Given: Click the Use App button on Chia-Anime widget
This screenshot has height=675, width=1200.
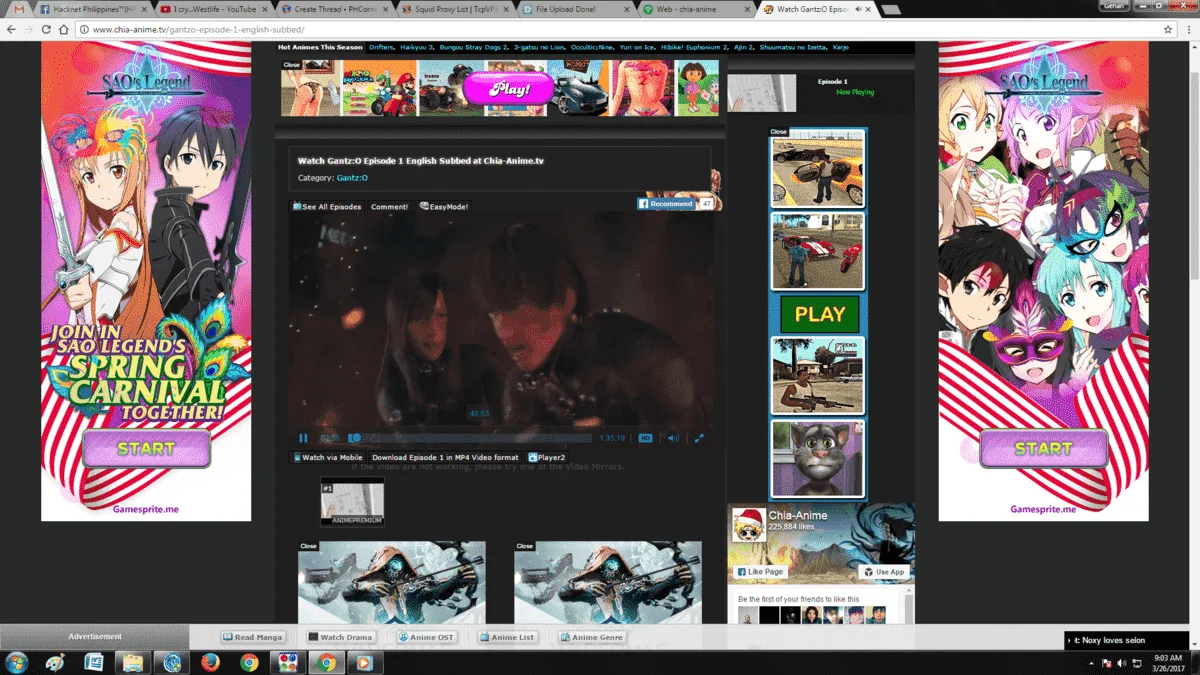Looking at the screenshot, I should 884,572.
